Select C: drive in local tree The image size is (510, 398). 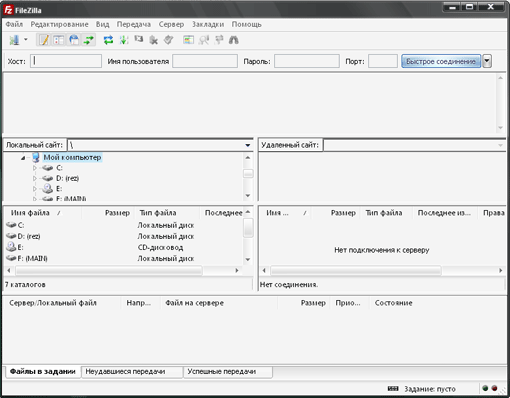coord(59,168)
